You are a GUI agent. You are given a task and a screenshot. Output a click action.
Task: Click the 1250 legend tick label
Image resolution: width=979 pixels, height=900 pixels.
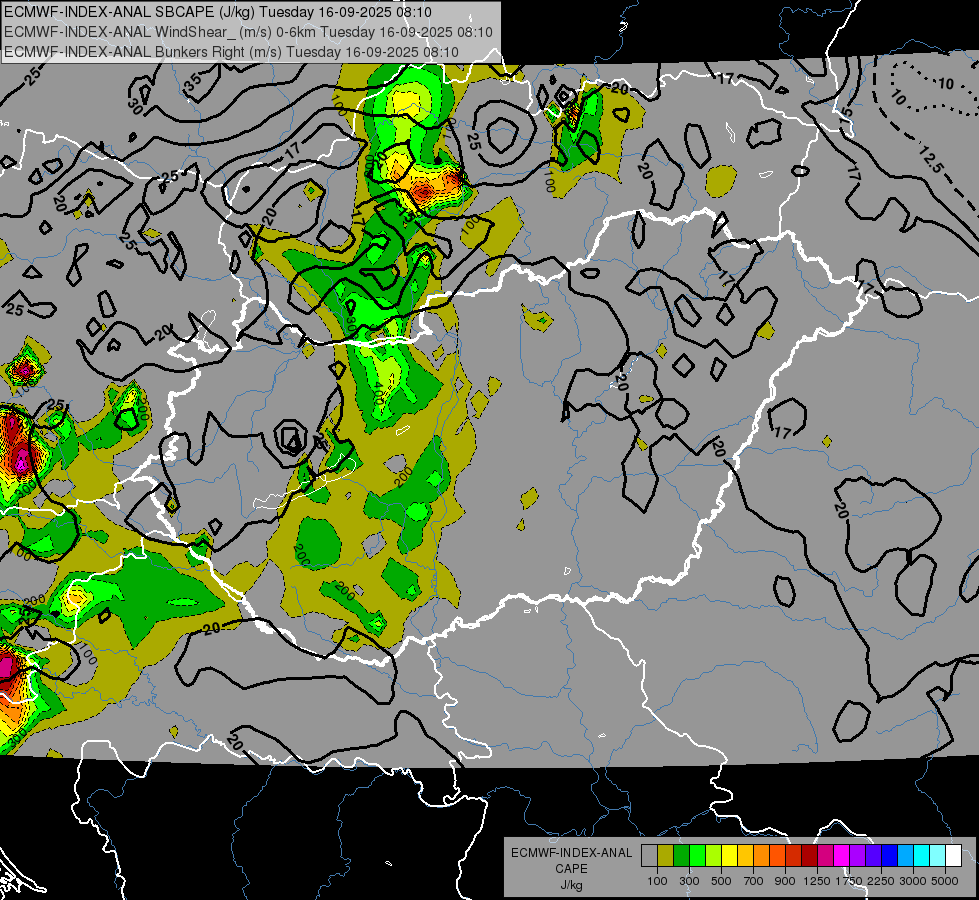(818, 881)
